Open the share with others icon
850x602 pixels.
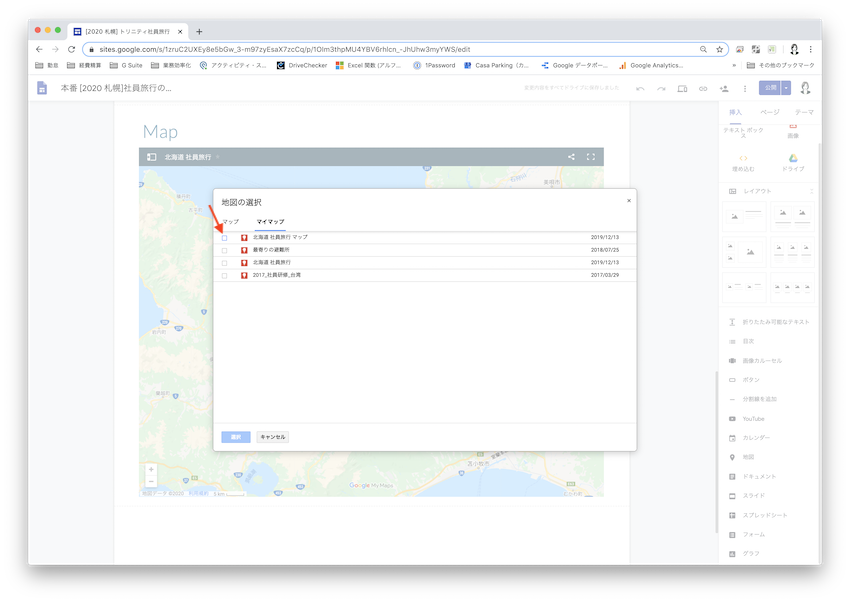click(724, 88)
